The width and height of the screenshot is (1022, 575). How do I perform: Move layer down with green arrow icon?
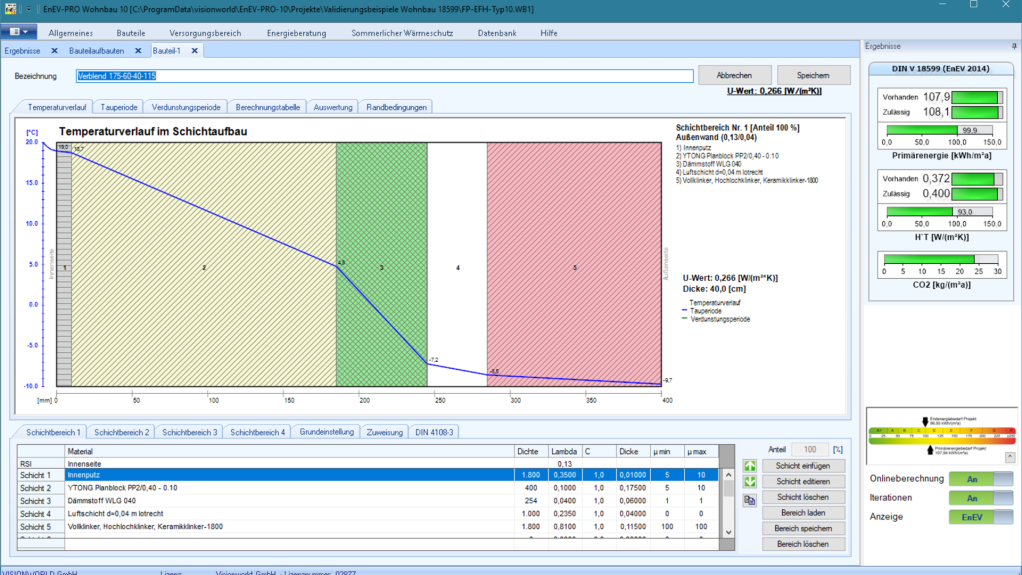pos(750,482)
